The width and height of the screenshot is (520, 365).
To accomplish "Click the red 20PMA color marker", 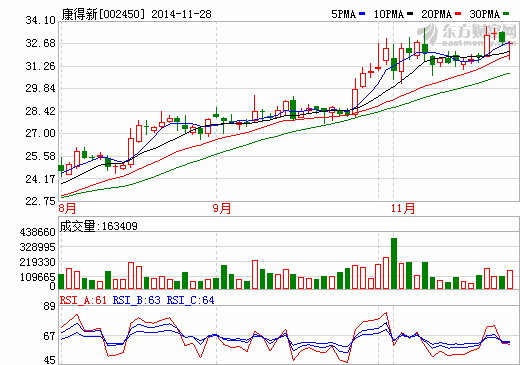I will (458, 14).
